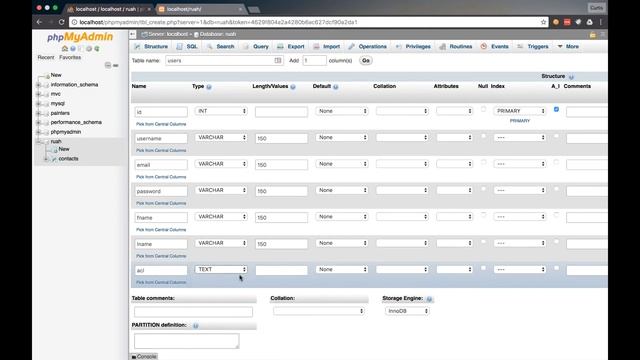The image size is (640, 360).
Task: Click the help icon beside Structure heading
Action: point(571,77)
